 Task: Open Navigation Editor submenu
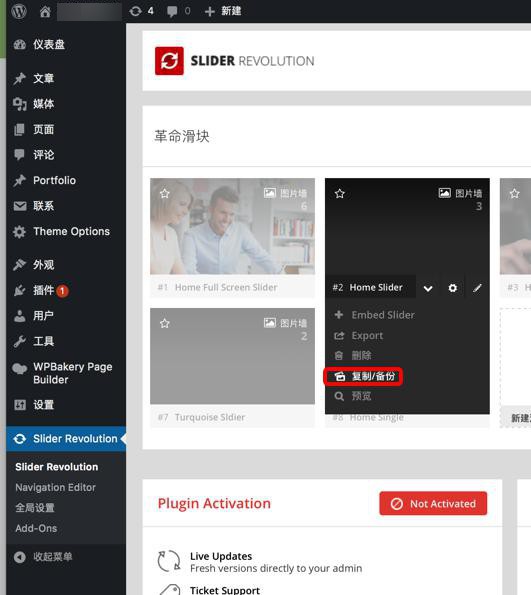point(55,487)
